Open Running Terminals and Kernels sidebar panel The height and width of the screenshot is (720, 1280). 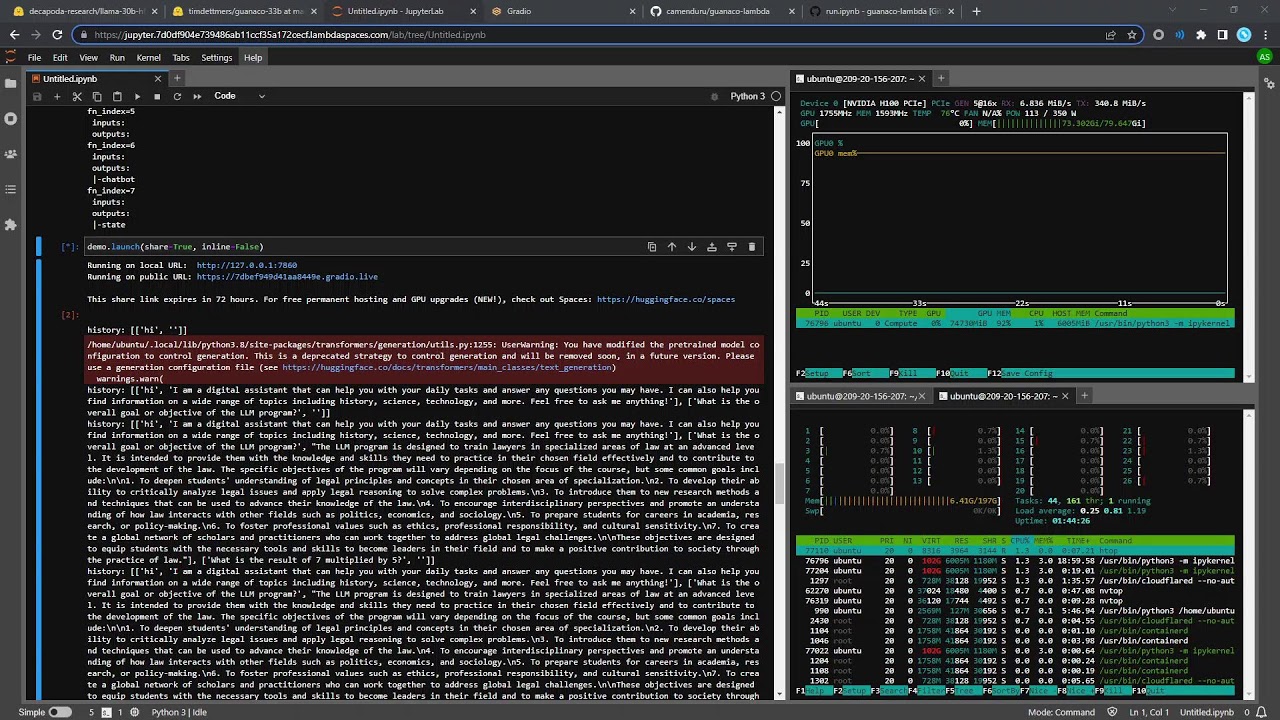click(x=11, y=119)
